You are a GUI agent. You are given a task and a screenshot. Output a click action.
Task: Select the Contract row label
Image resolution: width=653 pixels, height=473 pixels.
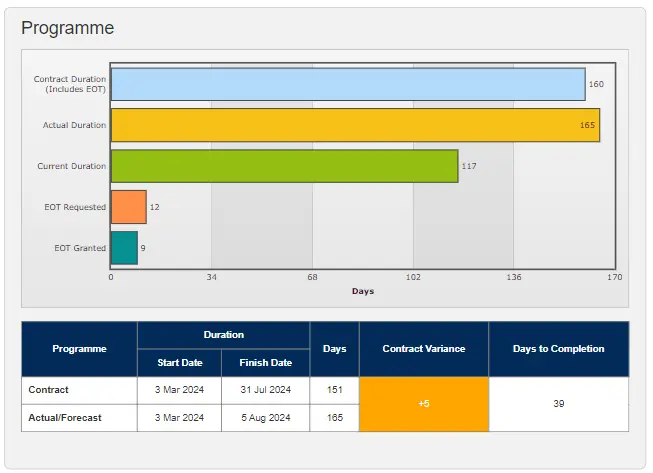click(x=49, y=390)
